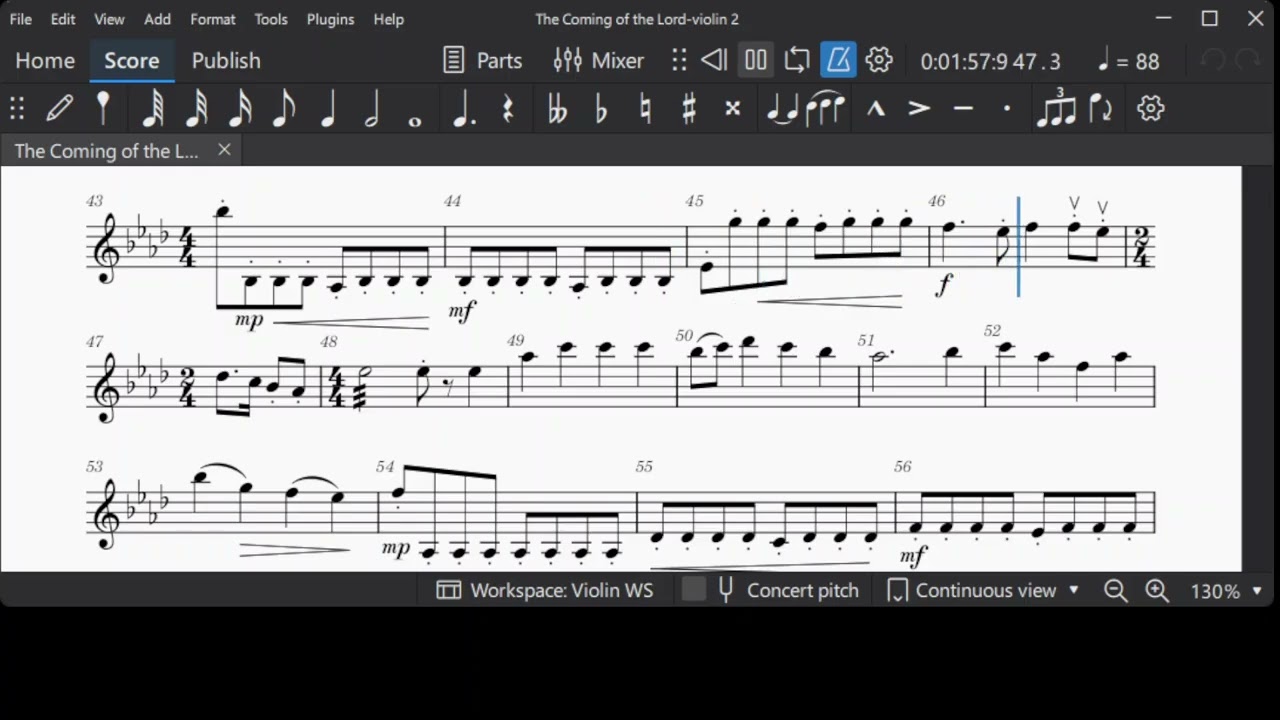
Task: Open the Mixer panel
Action: 599,60
